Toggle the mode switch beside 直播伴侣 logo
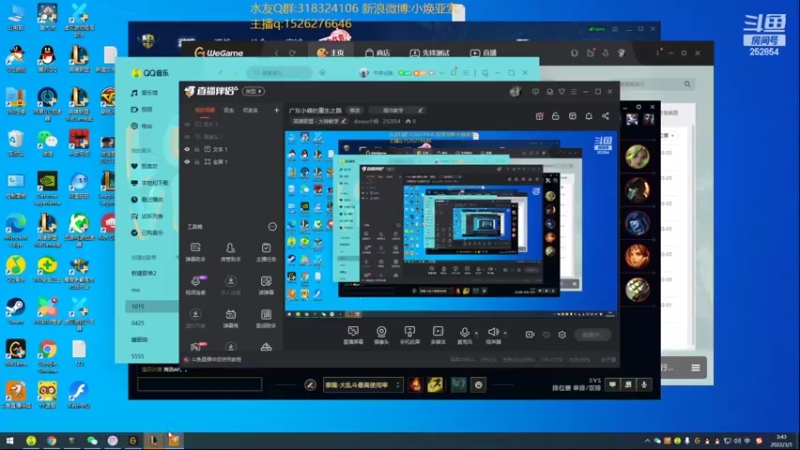The image size is (800, 450). click(x=254, y=91)
